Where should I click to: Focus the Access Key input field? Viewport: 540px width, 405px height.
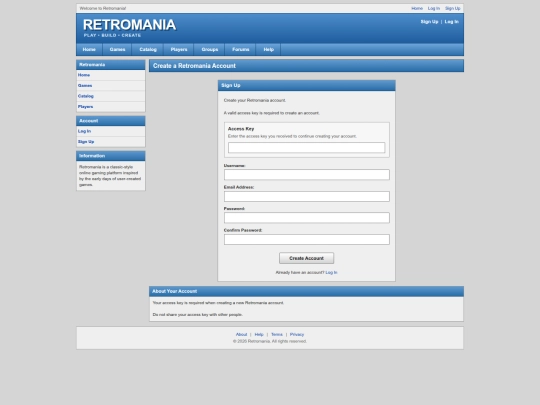click(307, 148)
